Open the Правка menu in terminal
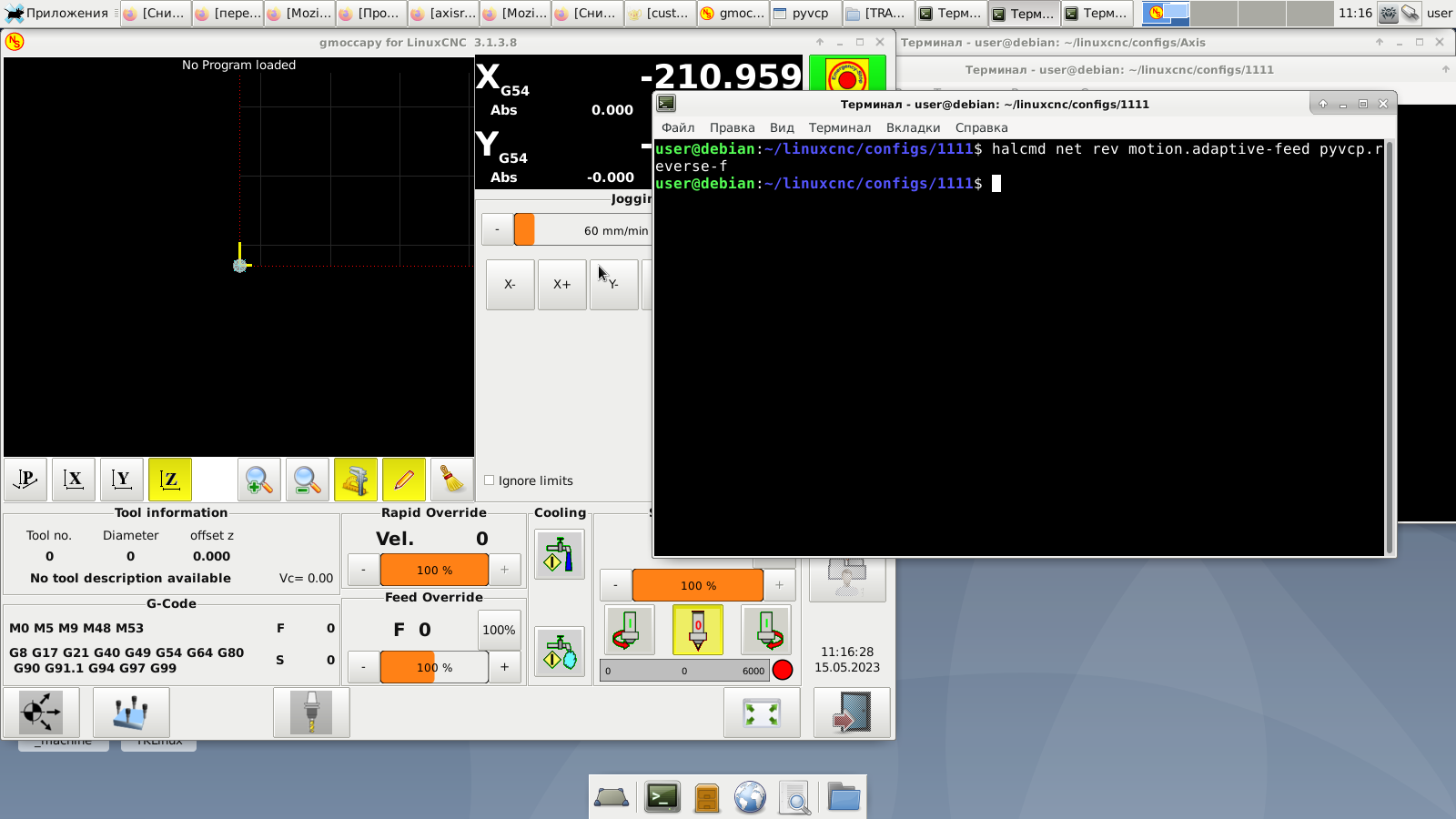Viewport: 1456px width, 819px height. (732, 127)
